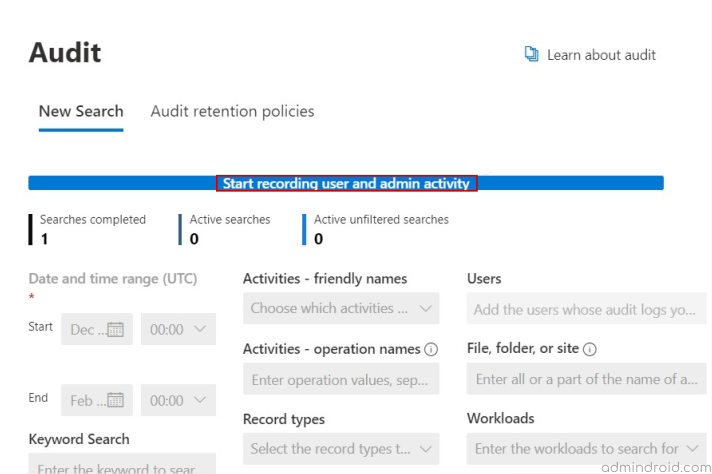Open the Record types dropdown
712x474 pixels.
click(341, 449)
